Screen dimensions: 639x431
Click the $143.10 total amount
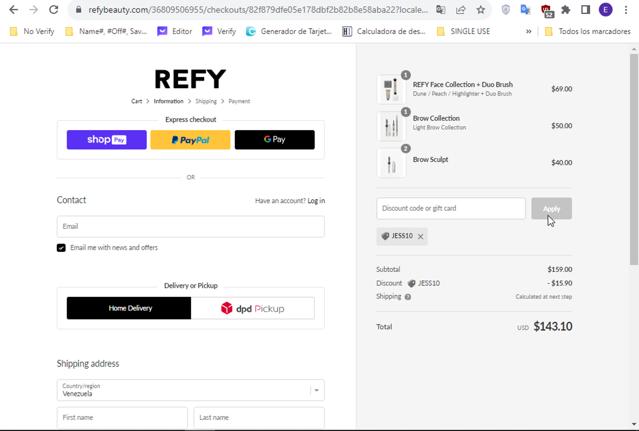tap(553, 326)
